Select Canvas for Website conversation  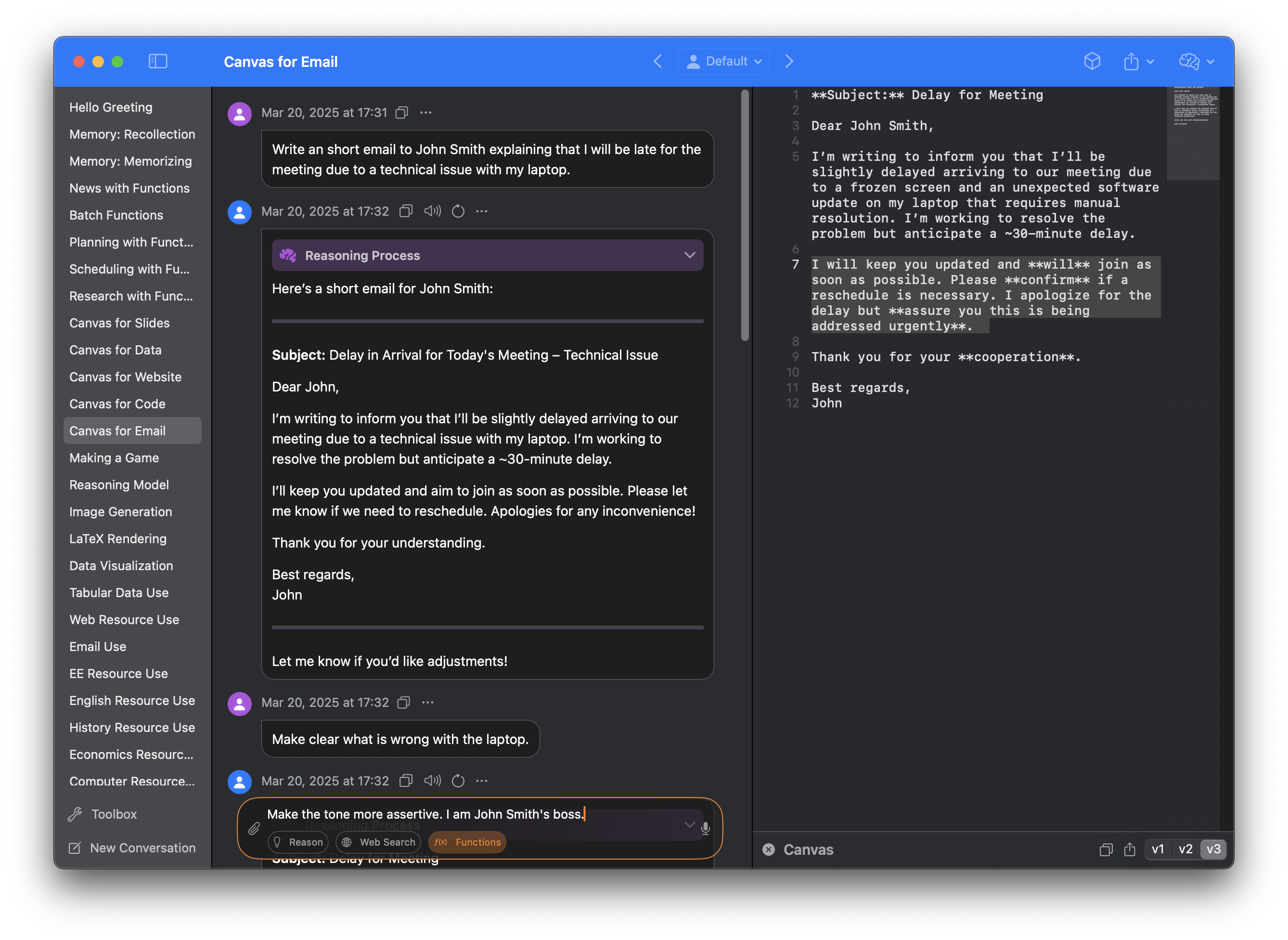[x=132, y=377]
